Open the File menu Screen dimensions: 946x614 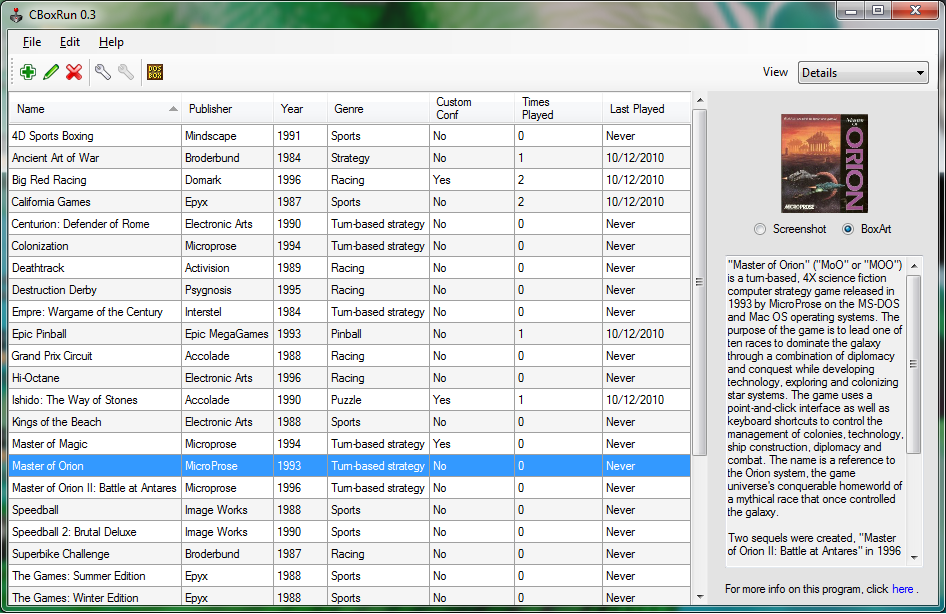[x=32, y=42]
